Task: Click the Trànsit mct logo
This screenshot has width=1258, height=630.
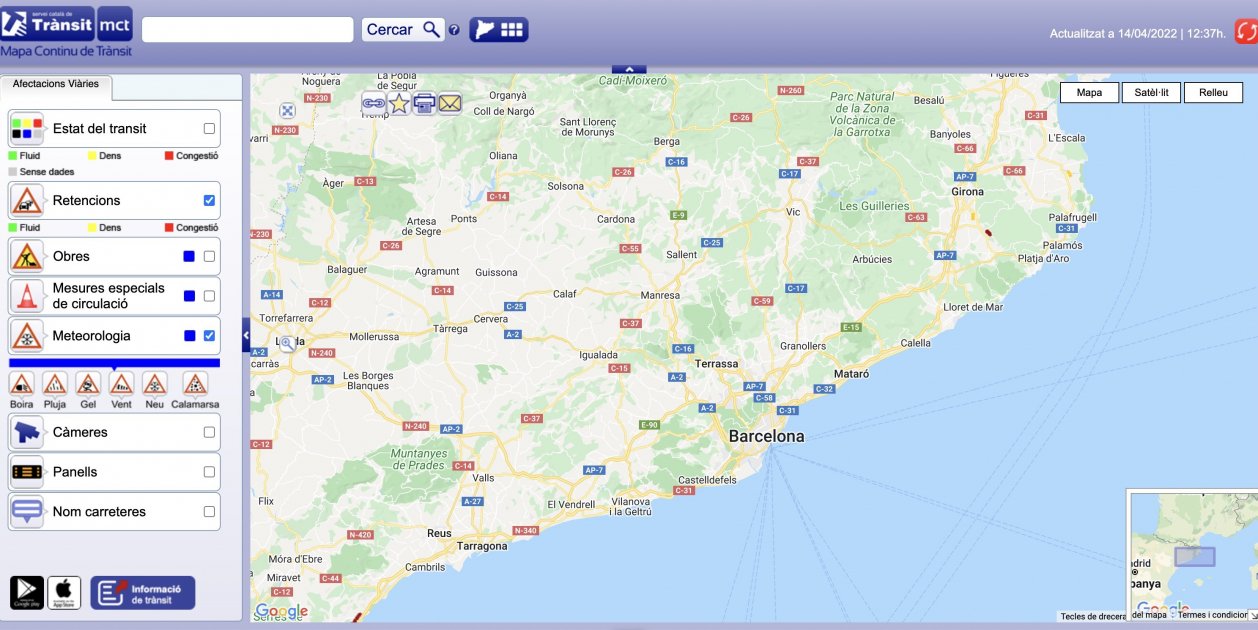Action: click(66, 23)
